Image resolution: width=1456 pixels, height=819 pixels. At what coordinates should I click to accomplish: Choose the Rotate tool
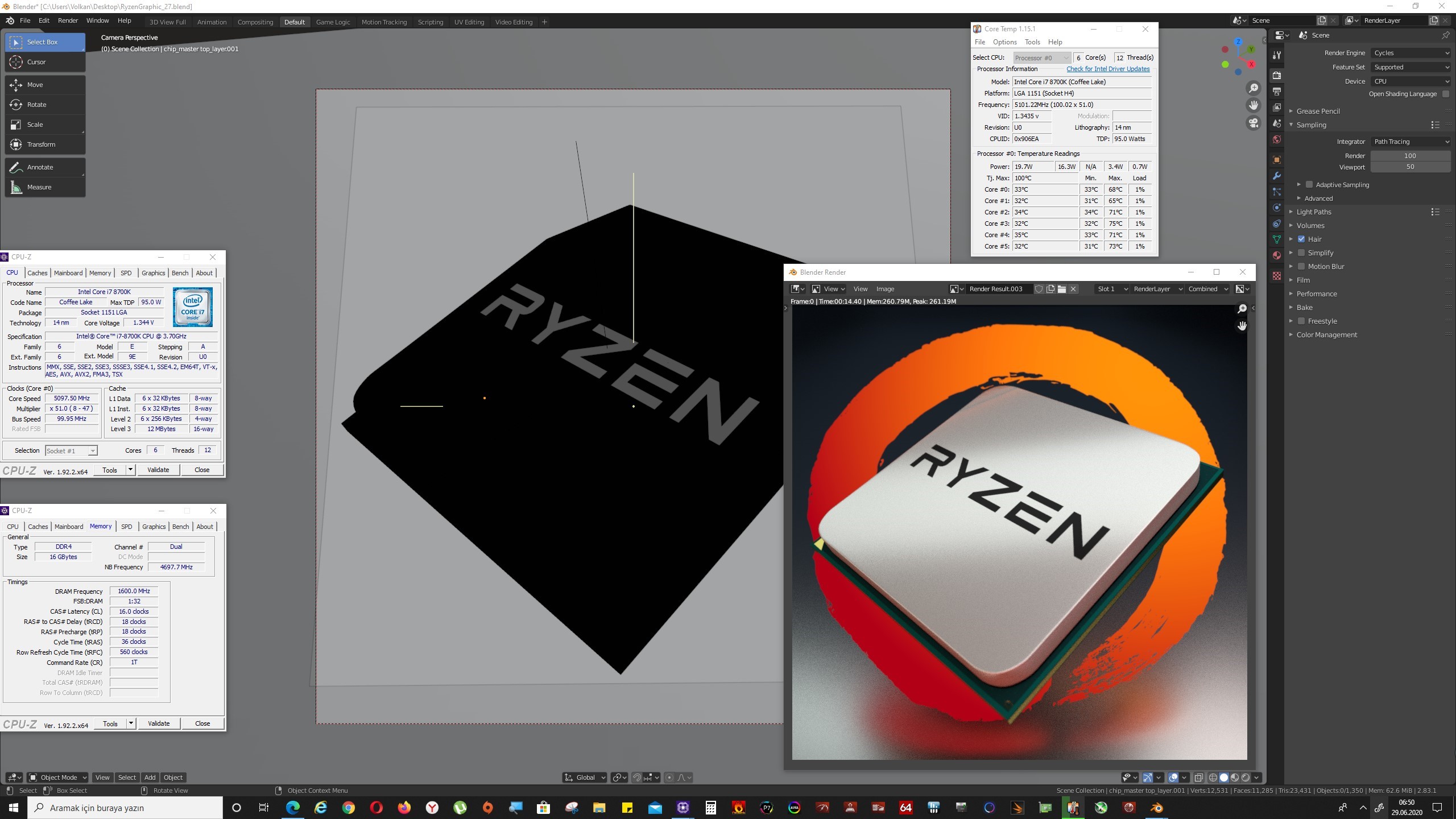point(45,105)
